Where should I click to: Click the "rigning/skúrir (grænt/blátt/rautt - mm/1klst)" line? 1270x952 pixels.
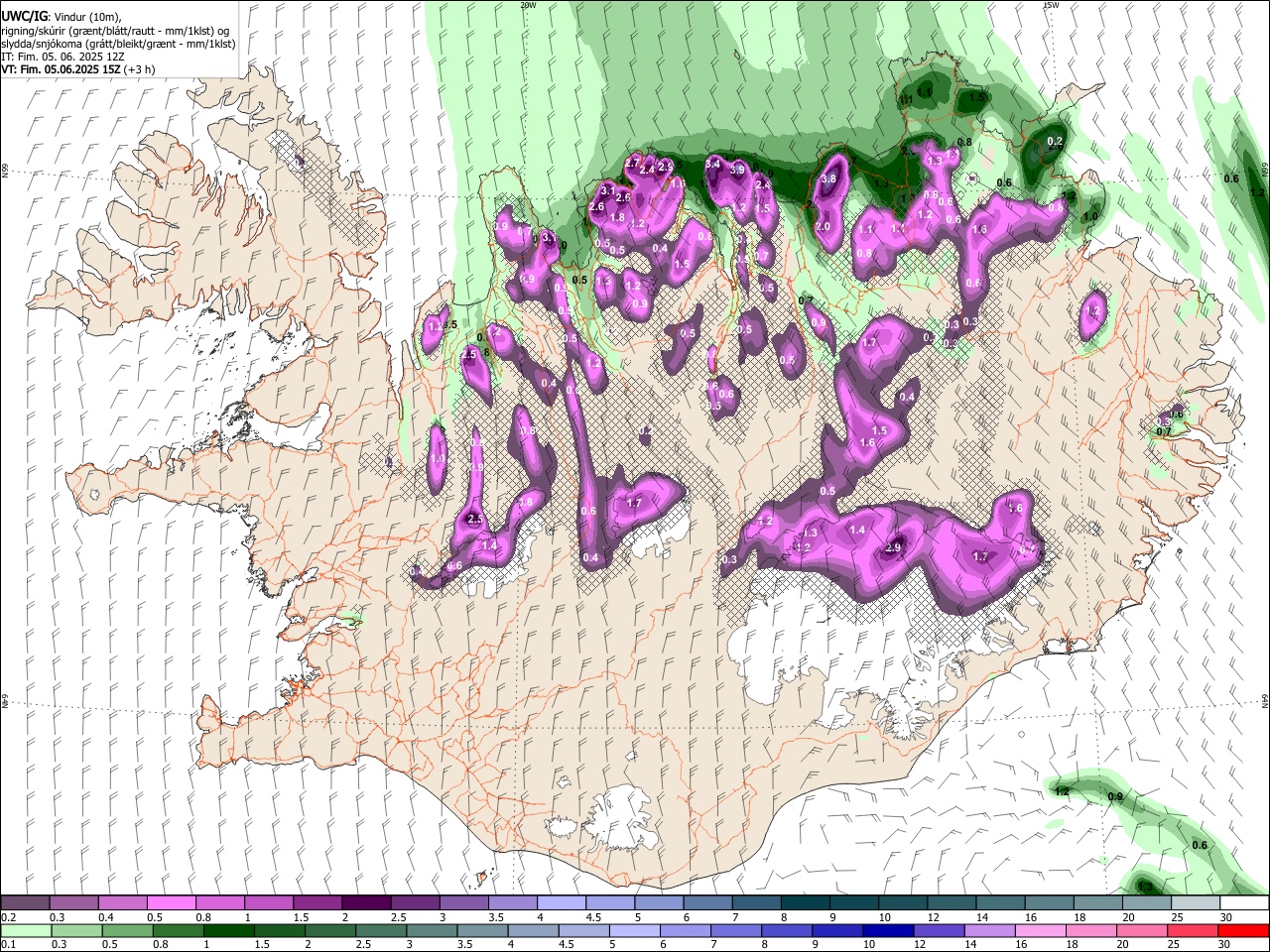pos(116,30)
